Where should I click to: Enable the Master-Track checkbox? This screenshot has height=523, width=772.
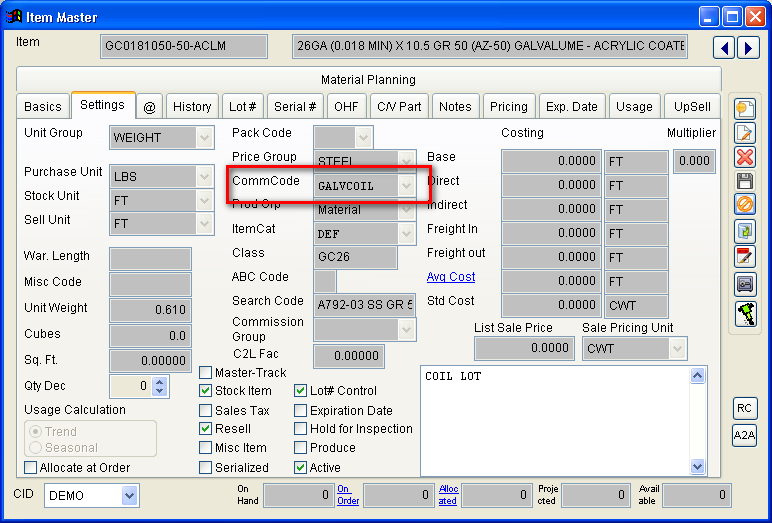tap(206, 373)
